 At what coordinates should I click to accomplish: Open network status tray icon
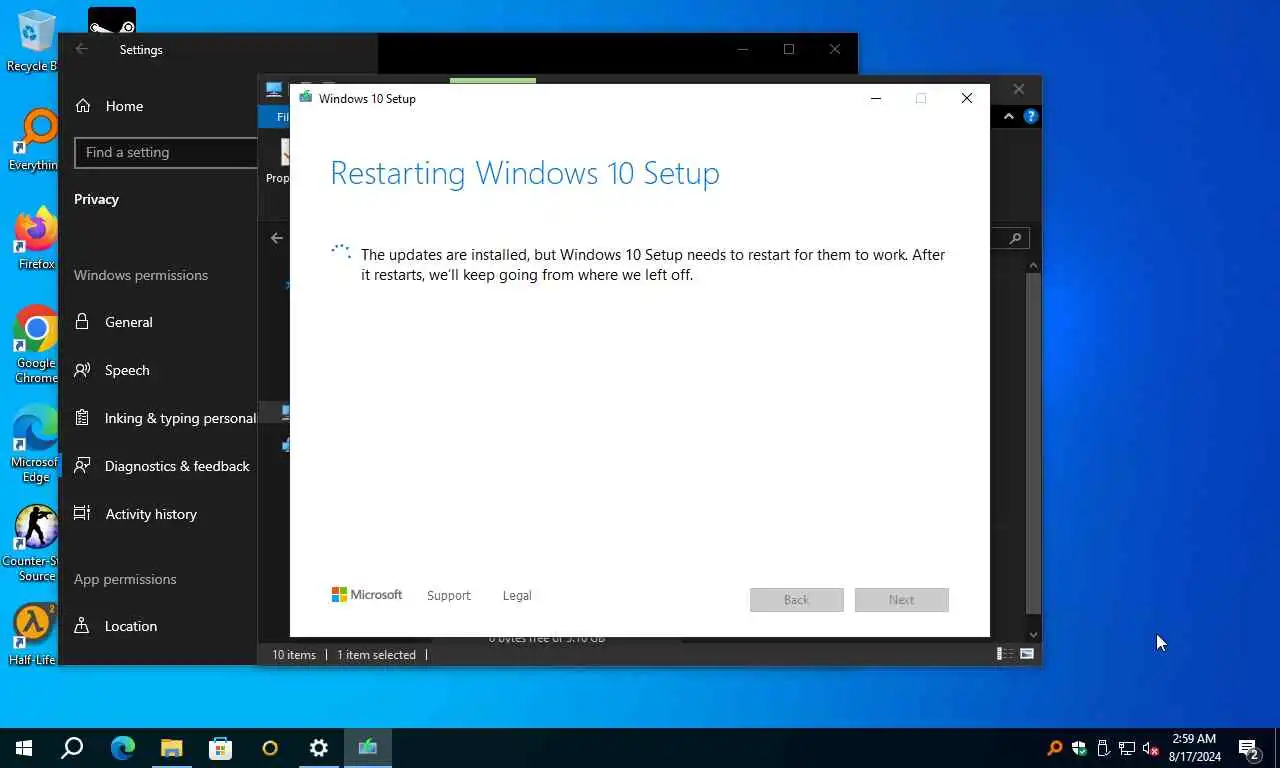[x=1127, y=748]
